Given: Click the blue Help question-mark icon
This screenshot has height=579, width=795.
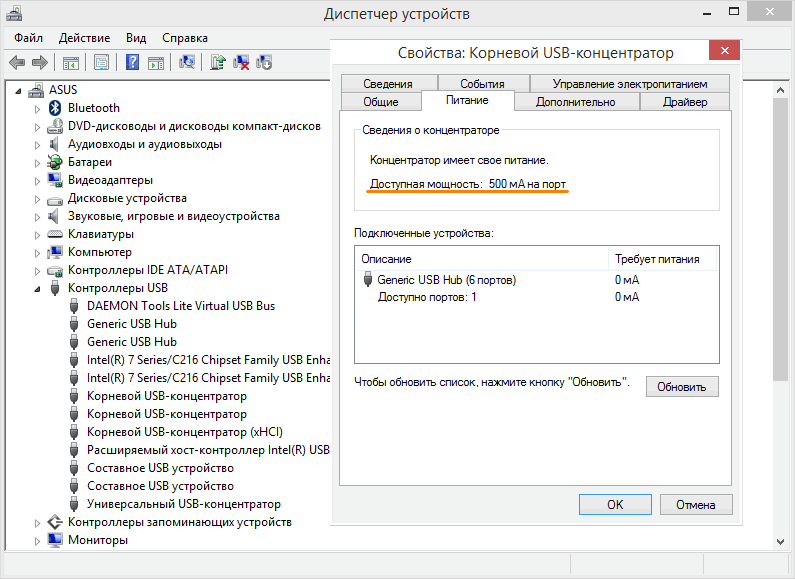Looking at the screenshot, I should click(132, 62).
